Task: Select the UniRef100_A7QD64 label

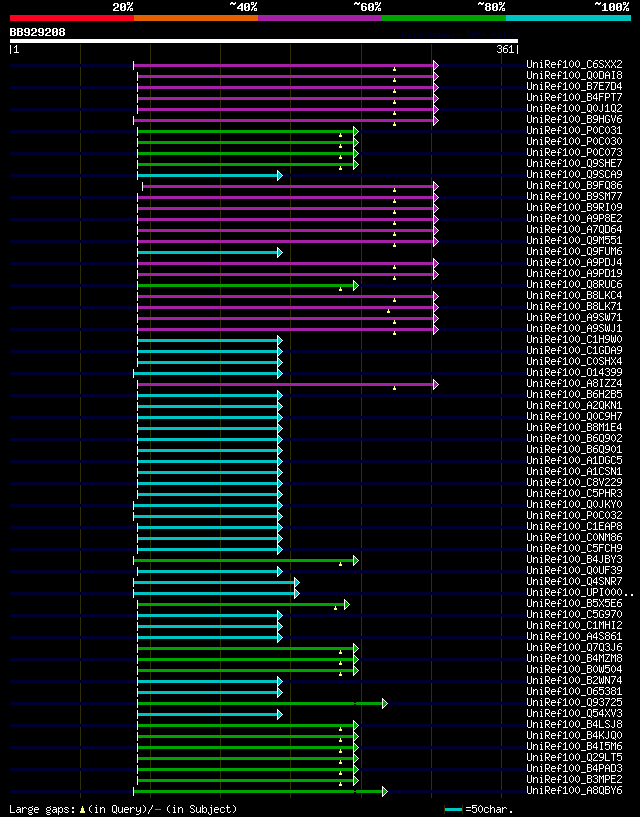Action: [574, 229]
